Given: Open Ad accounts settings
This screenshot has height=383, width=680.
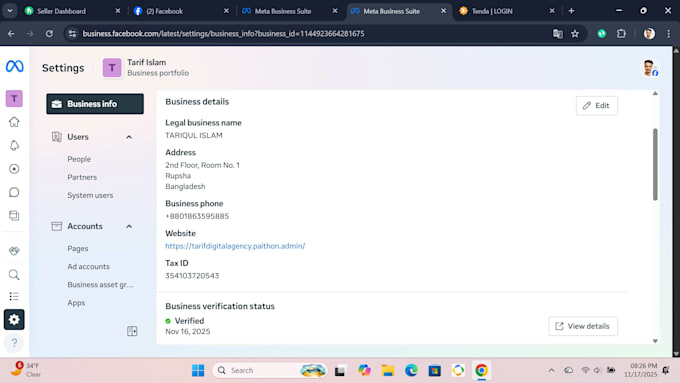Looking at the screenshot, I should (x=88, y=267).
